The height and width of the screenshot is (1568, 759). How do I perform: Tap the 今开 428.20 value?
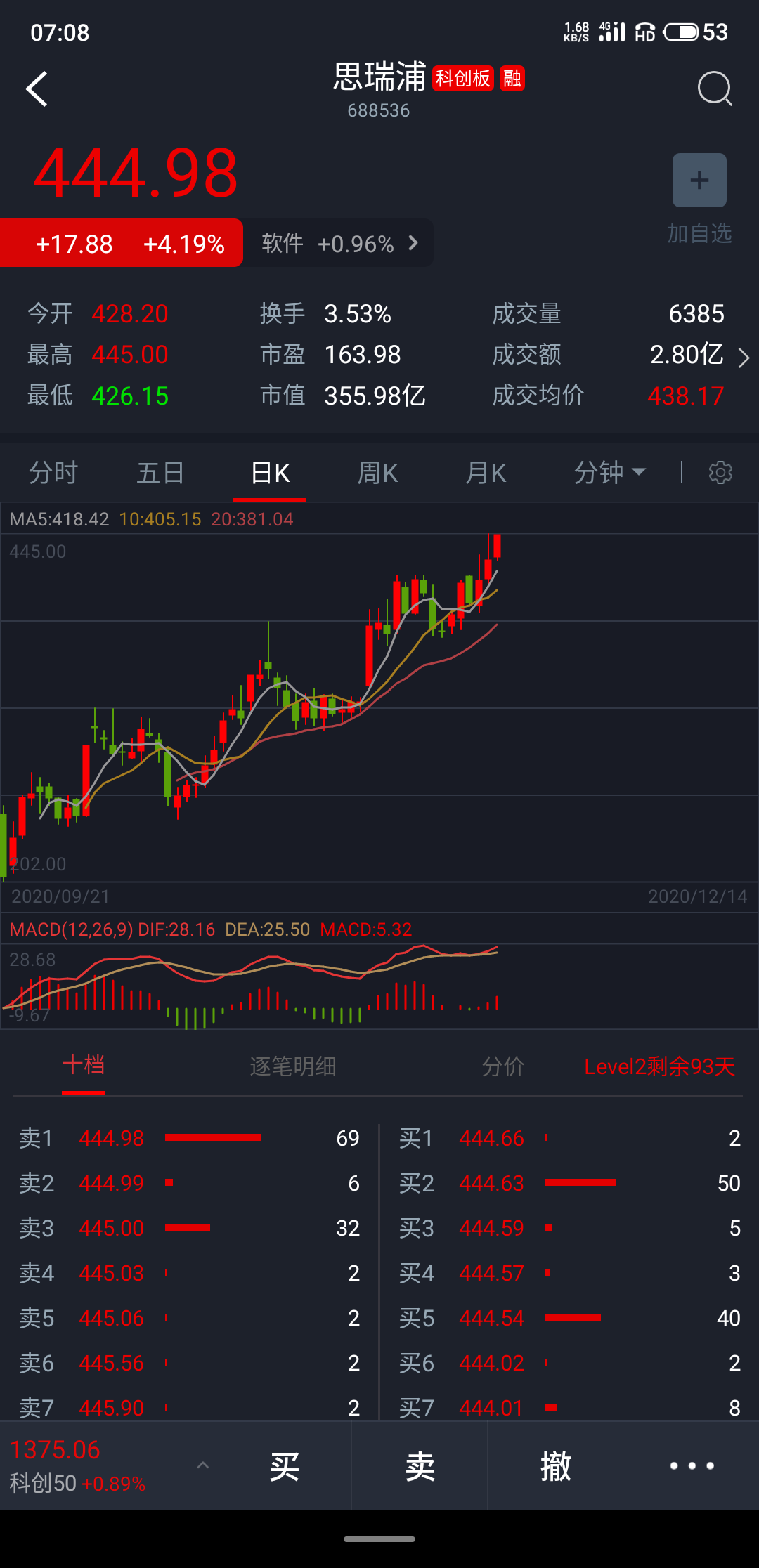[x=130, y=313]
